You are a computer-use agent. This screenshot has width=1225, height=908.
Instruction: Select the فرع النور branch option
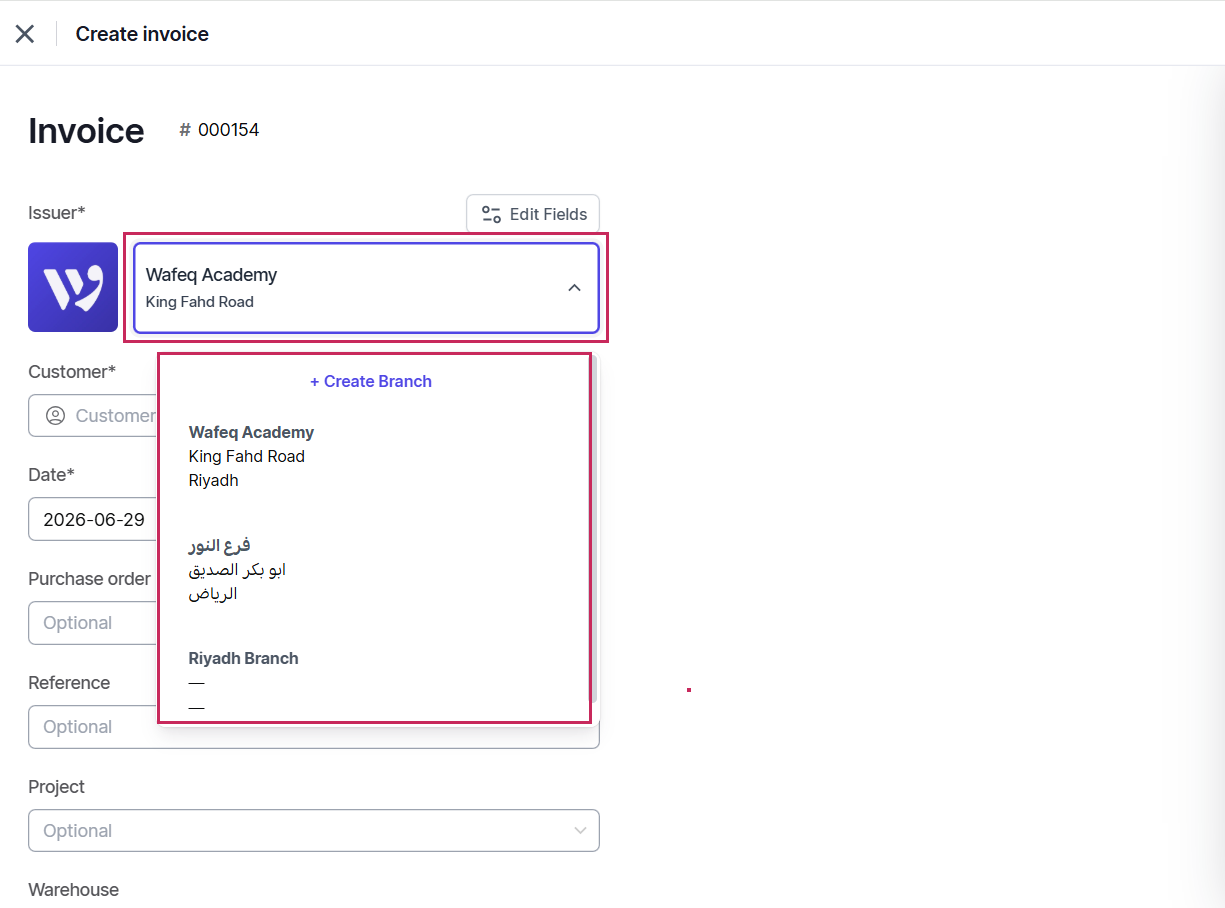pyautogui.click(x=374, y=569)
